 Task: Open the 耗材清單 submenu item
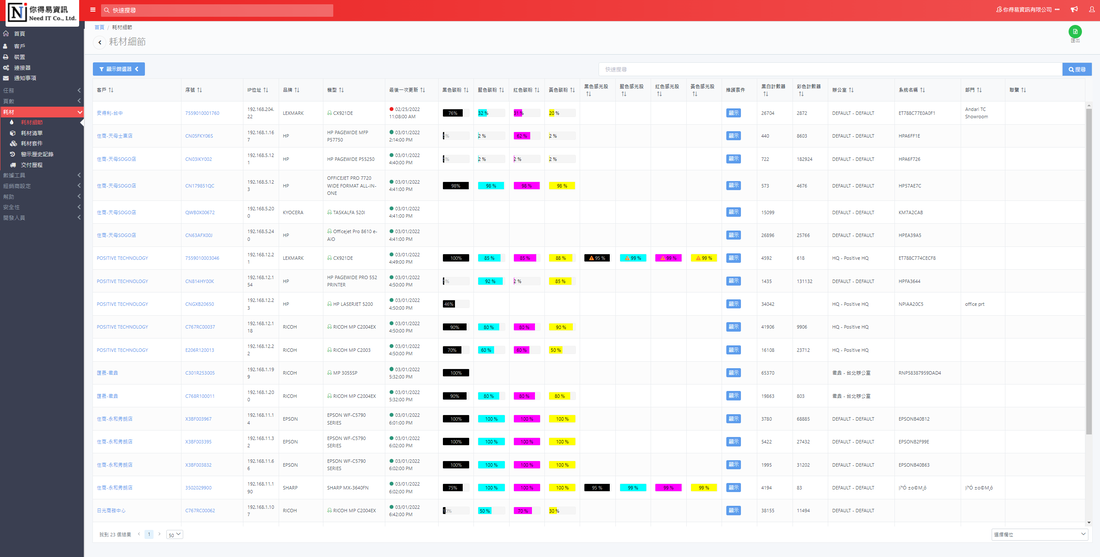32,132
